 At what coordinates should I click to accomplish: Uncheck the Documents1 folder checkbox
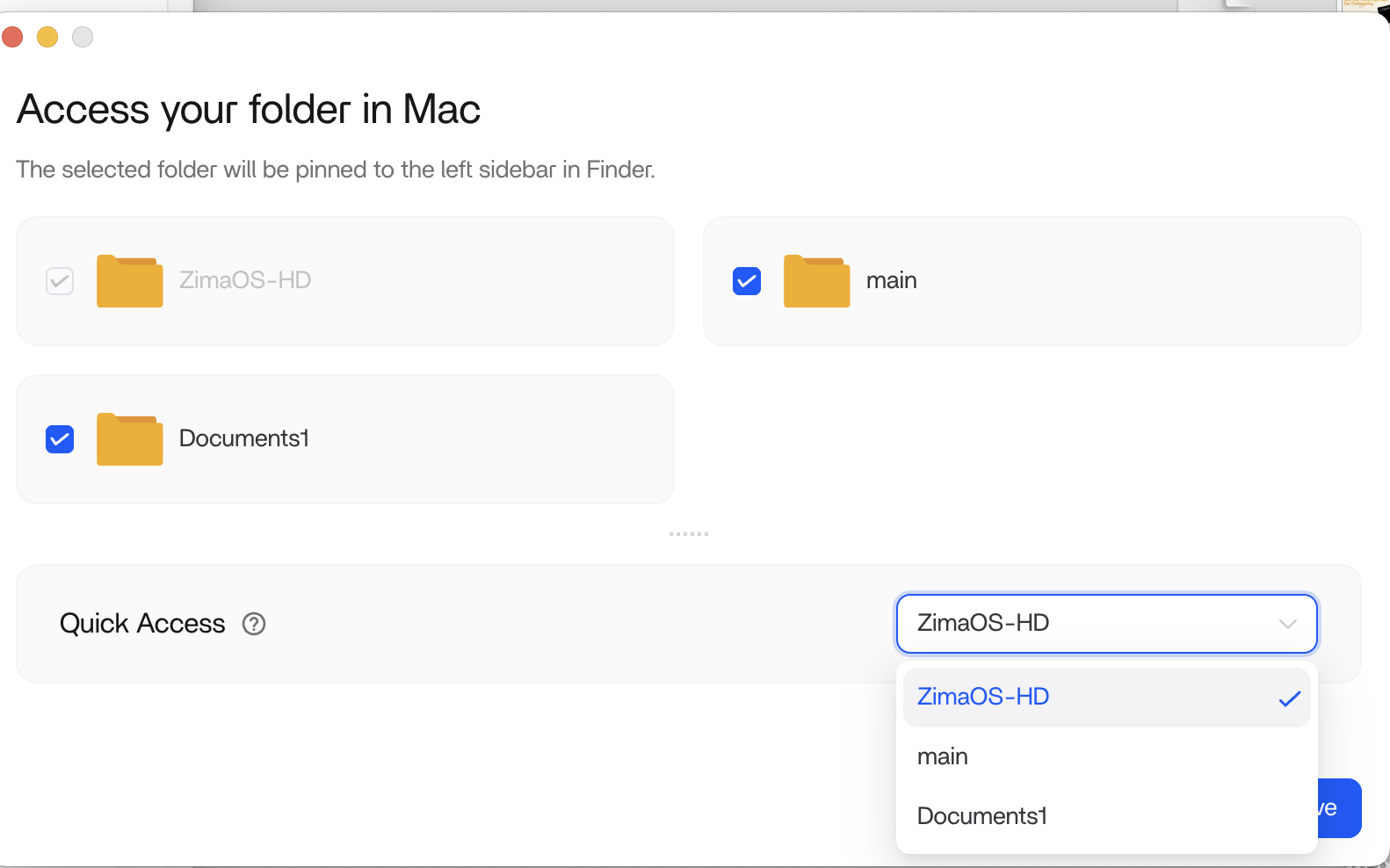[x=60, y=439]
